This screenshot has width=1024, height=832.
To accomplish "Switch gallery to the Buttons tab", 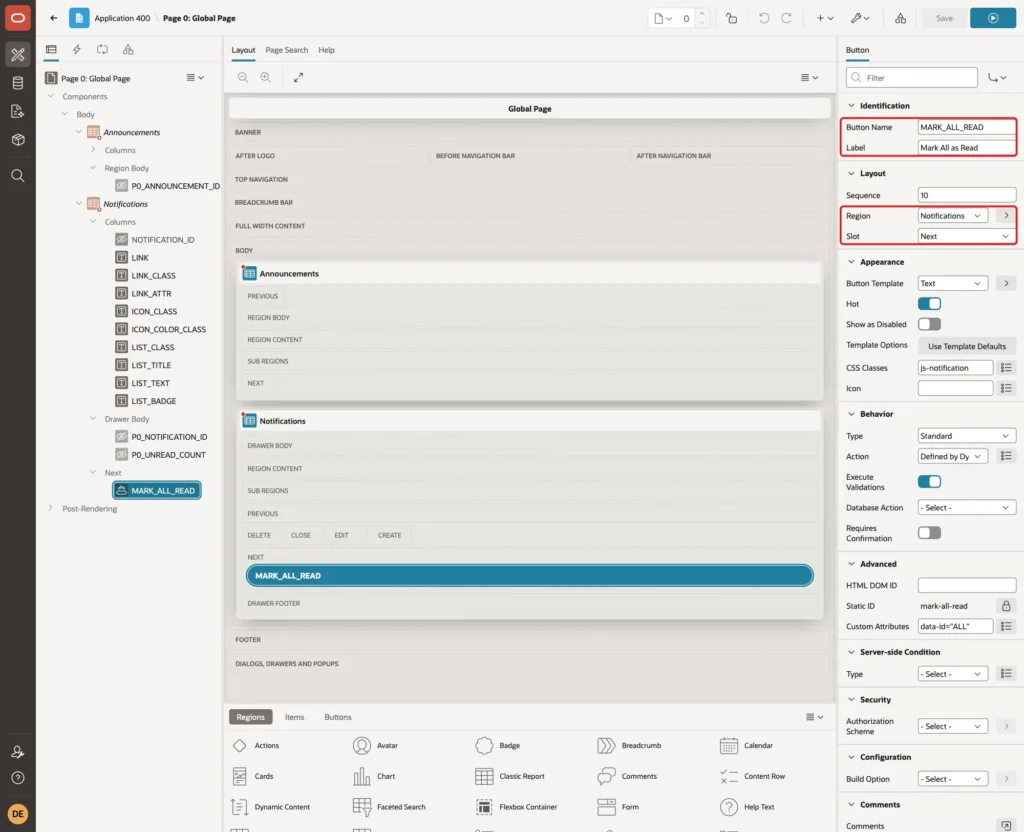I will coord(338,717).
